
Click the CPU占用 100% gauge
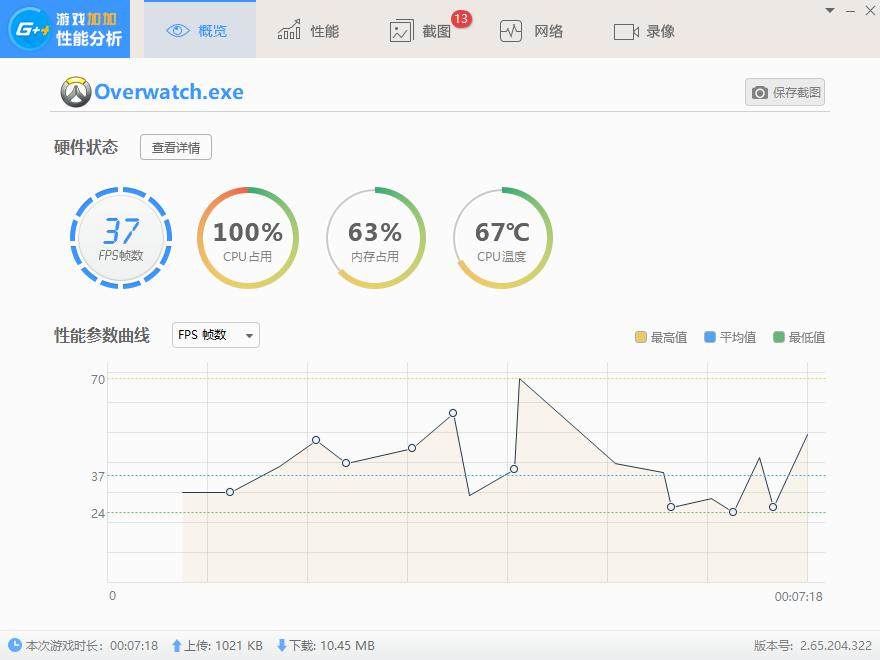point(248,237)
